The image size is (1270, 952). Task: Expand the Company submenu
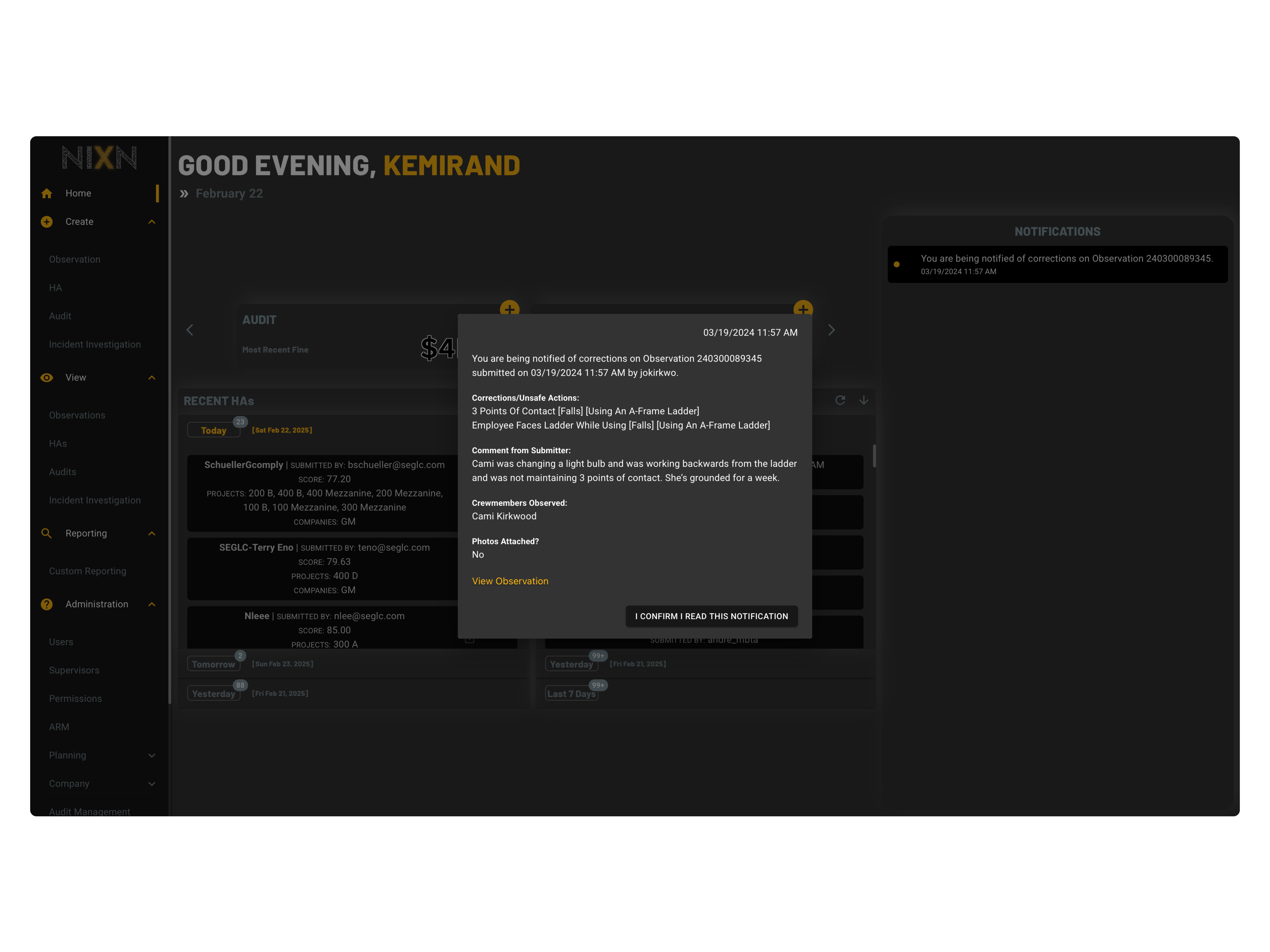point(151,784)
